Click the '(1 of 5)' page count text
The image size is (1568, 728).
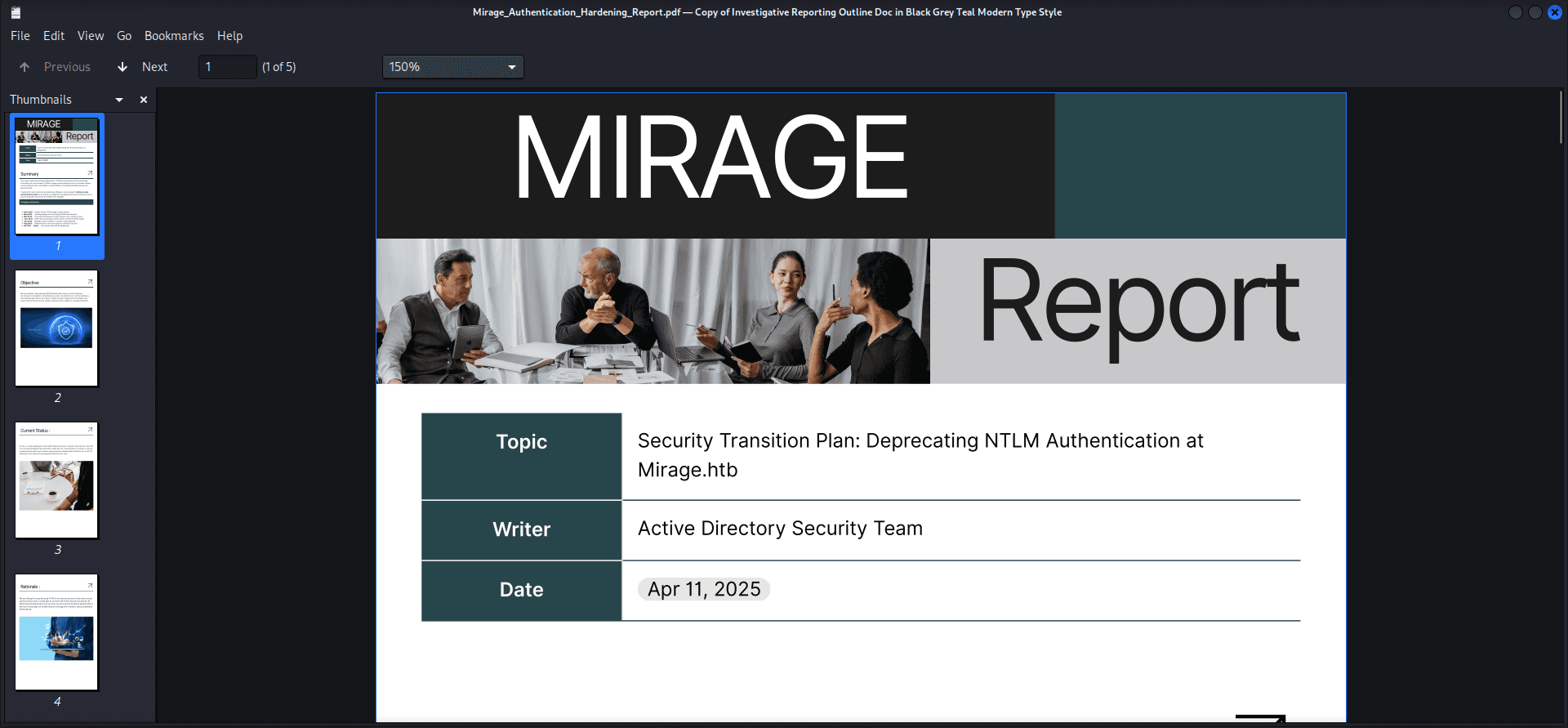[x=279, y=67]
